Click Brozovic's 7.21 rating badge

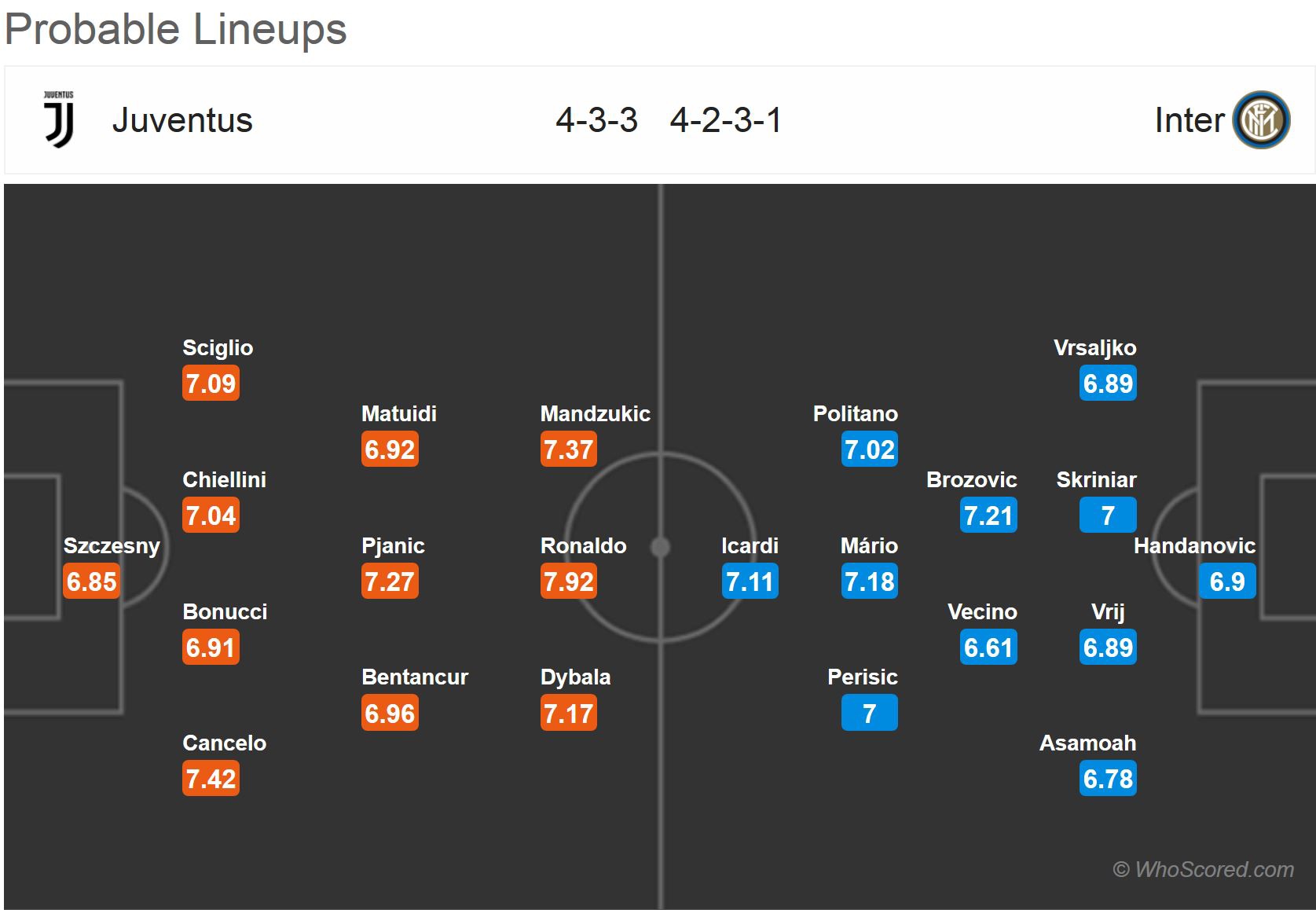pos(988,516)
